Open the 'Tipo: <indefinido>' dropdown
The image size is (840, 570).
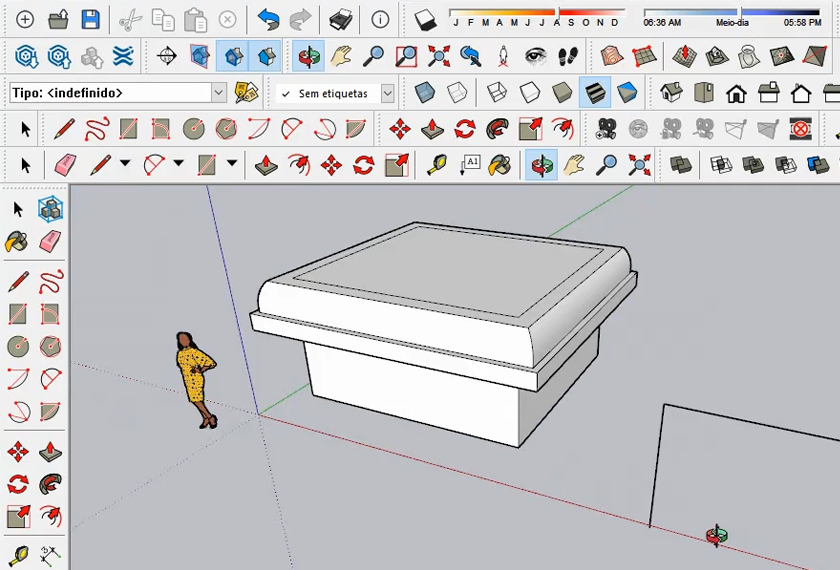(x=219, y=93)
